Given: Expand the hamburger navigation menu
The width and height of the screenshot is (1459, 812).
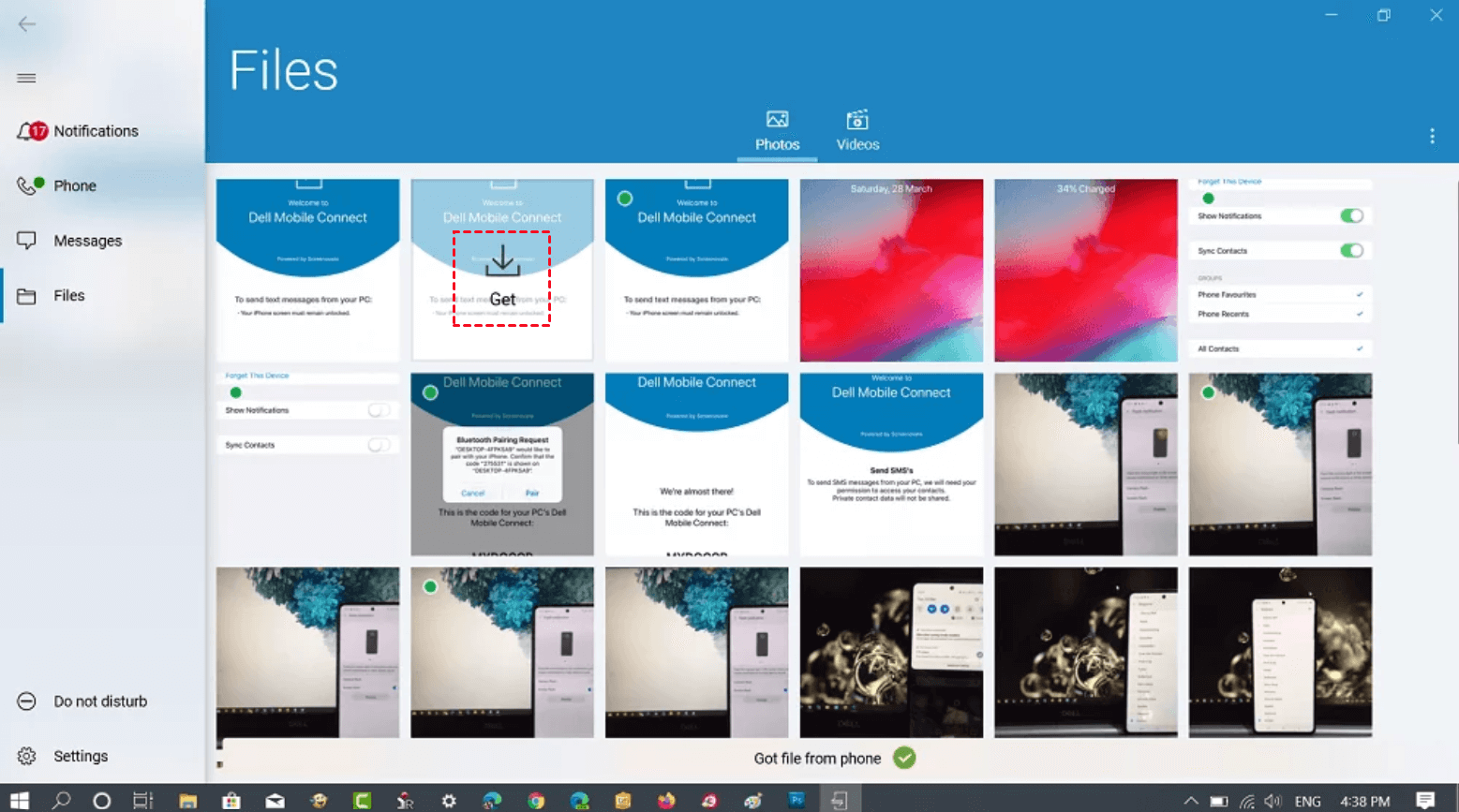Looking at the screenshot, I should (26, 78).
